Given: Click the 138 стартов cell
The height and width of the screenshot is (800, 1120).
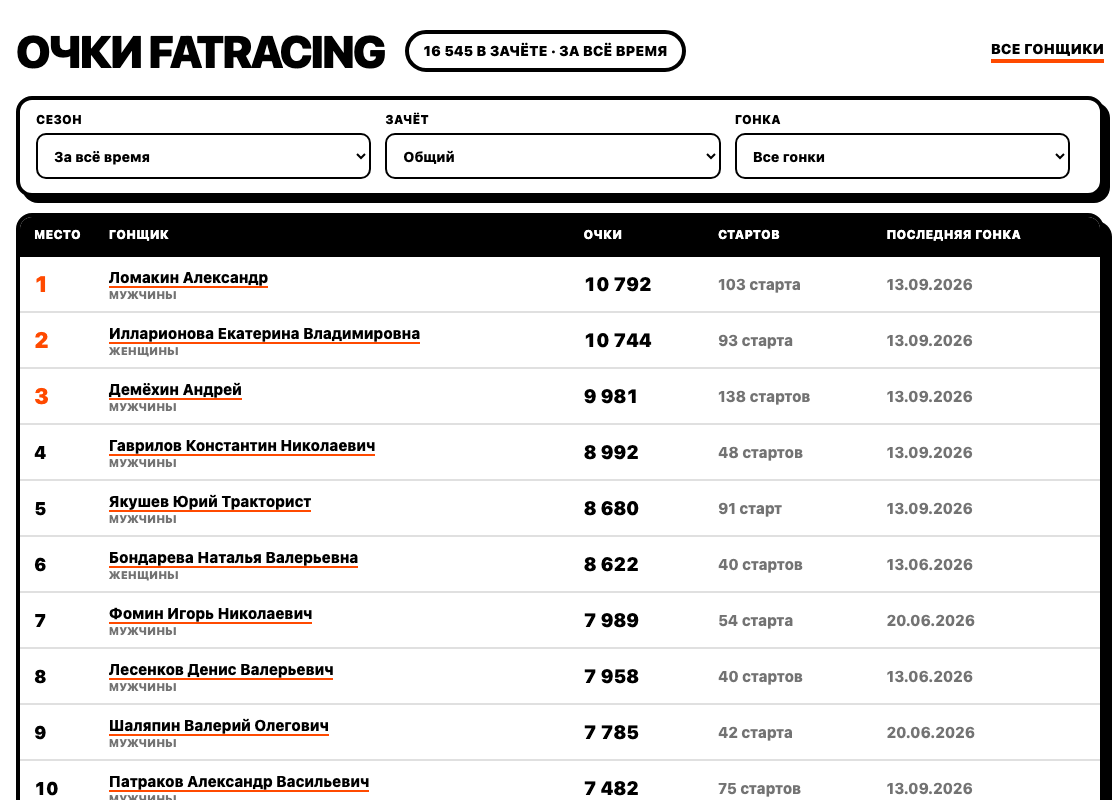Looking at the screenshot, I should (764, 396).
